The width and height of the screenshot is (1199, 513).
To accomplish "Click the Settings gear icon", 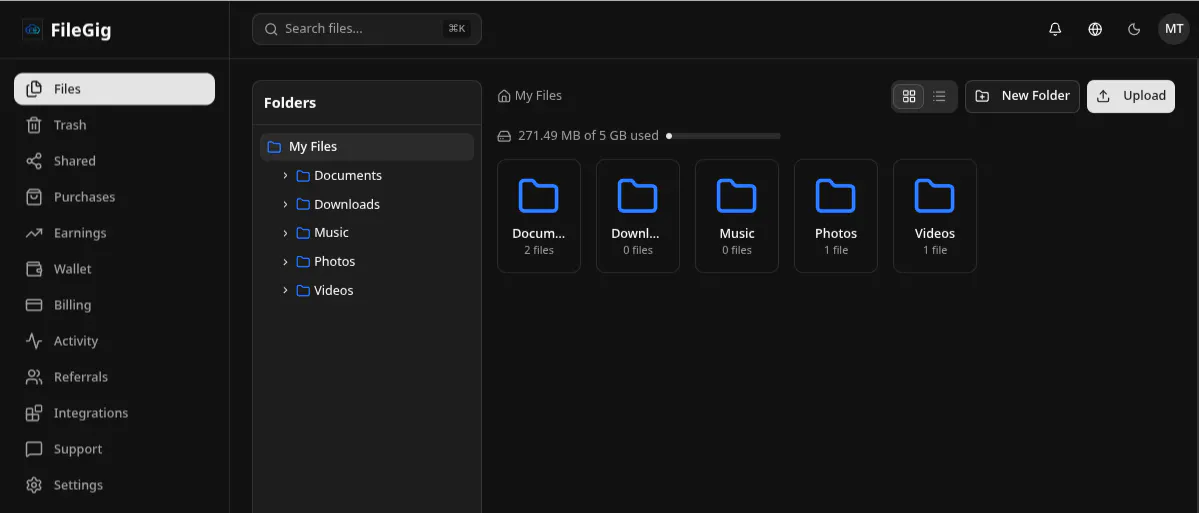I will [x=34, y=485].
